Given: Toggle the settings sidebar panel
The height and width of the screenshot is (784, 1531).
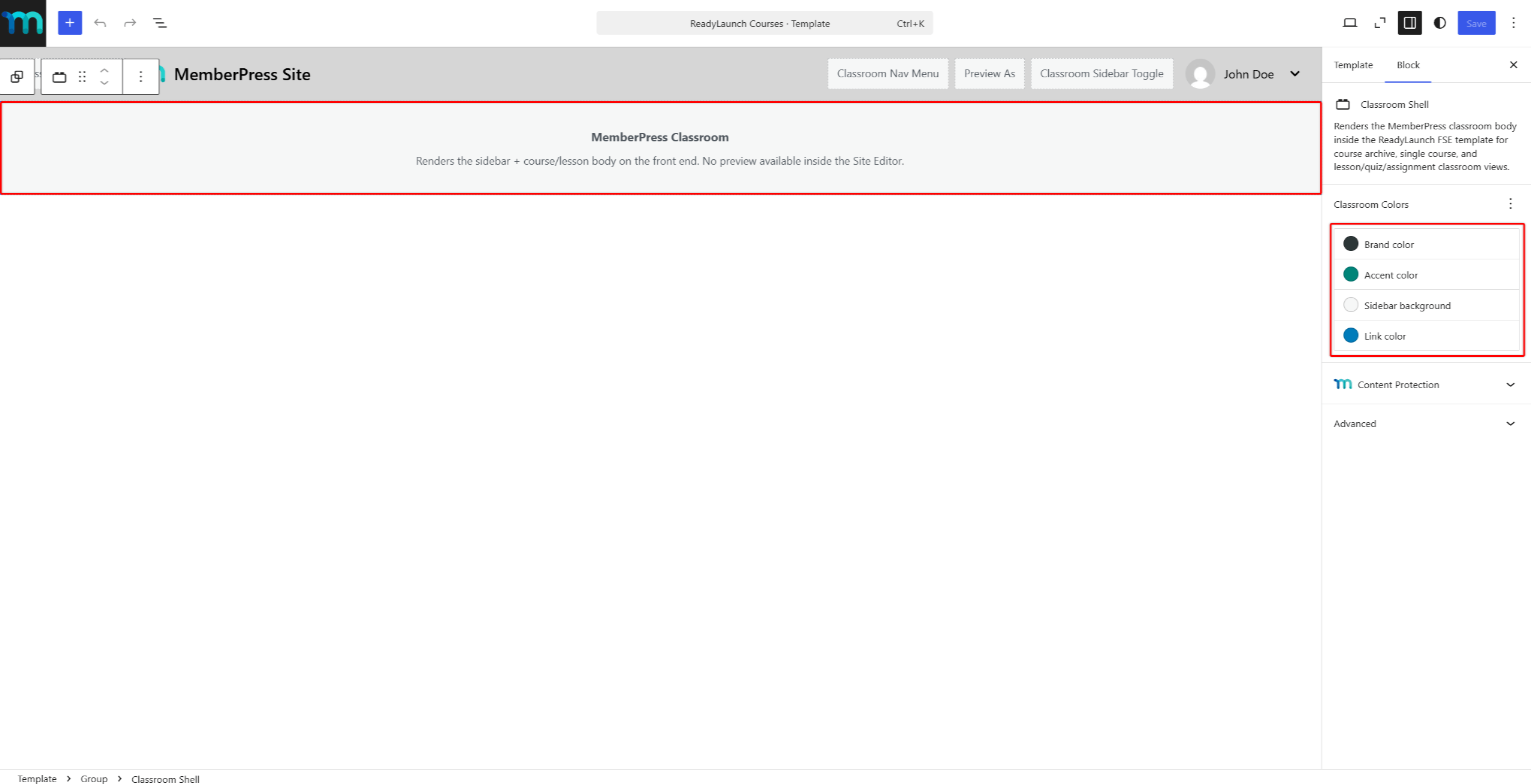Looking at the screenshot, I should coord(1409,23).
